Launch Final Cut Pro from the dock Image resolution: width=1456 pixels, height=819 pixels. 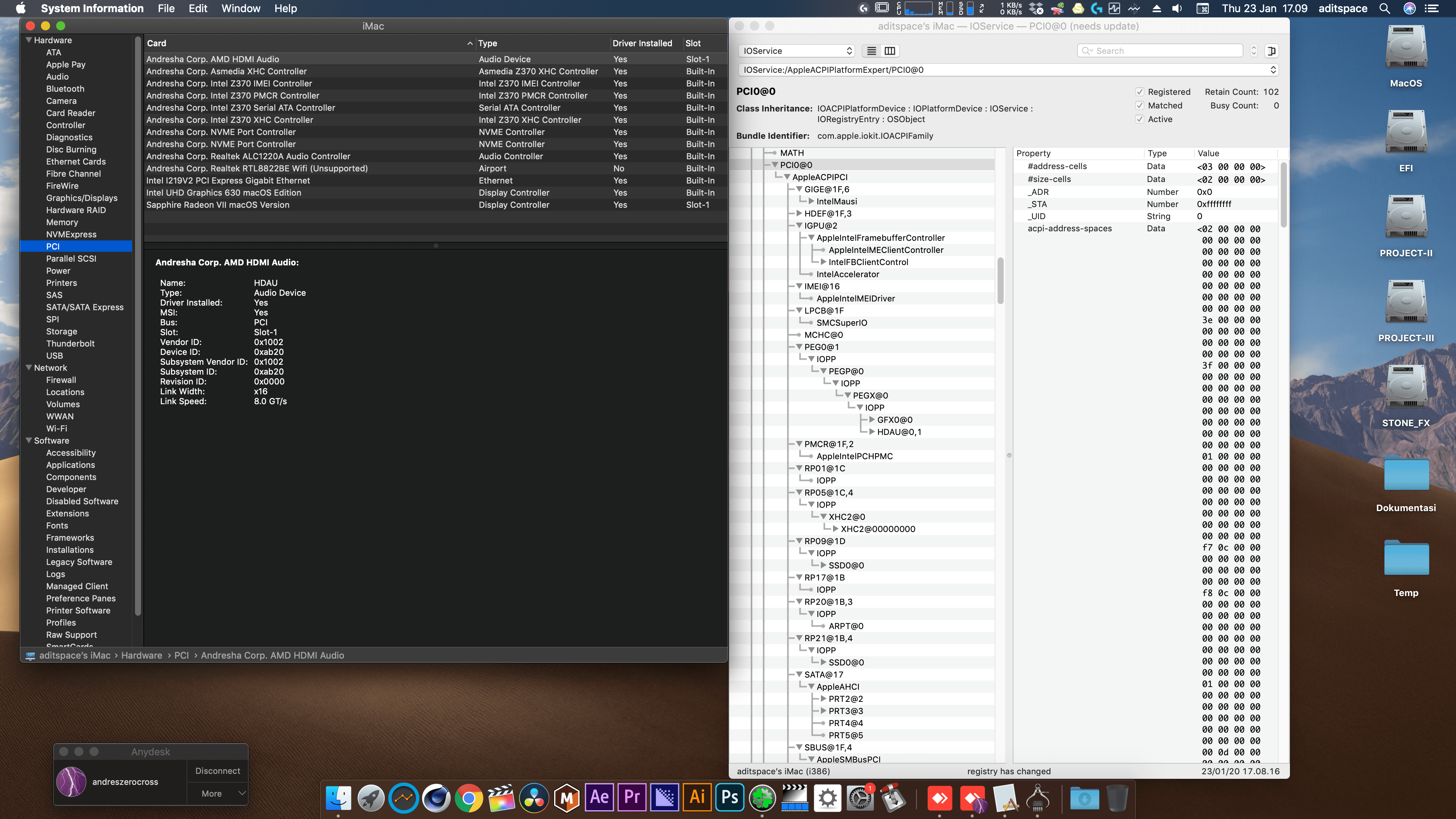point(502,797)
